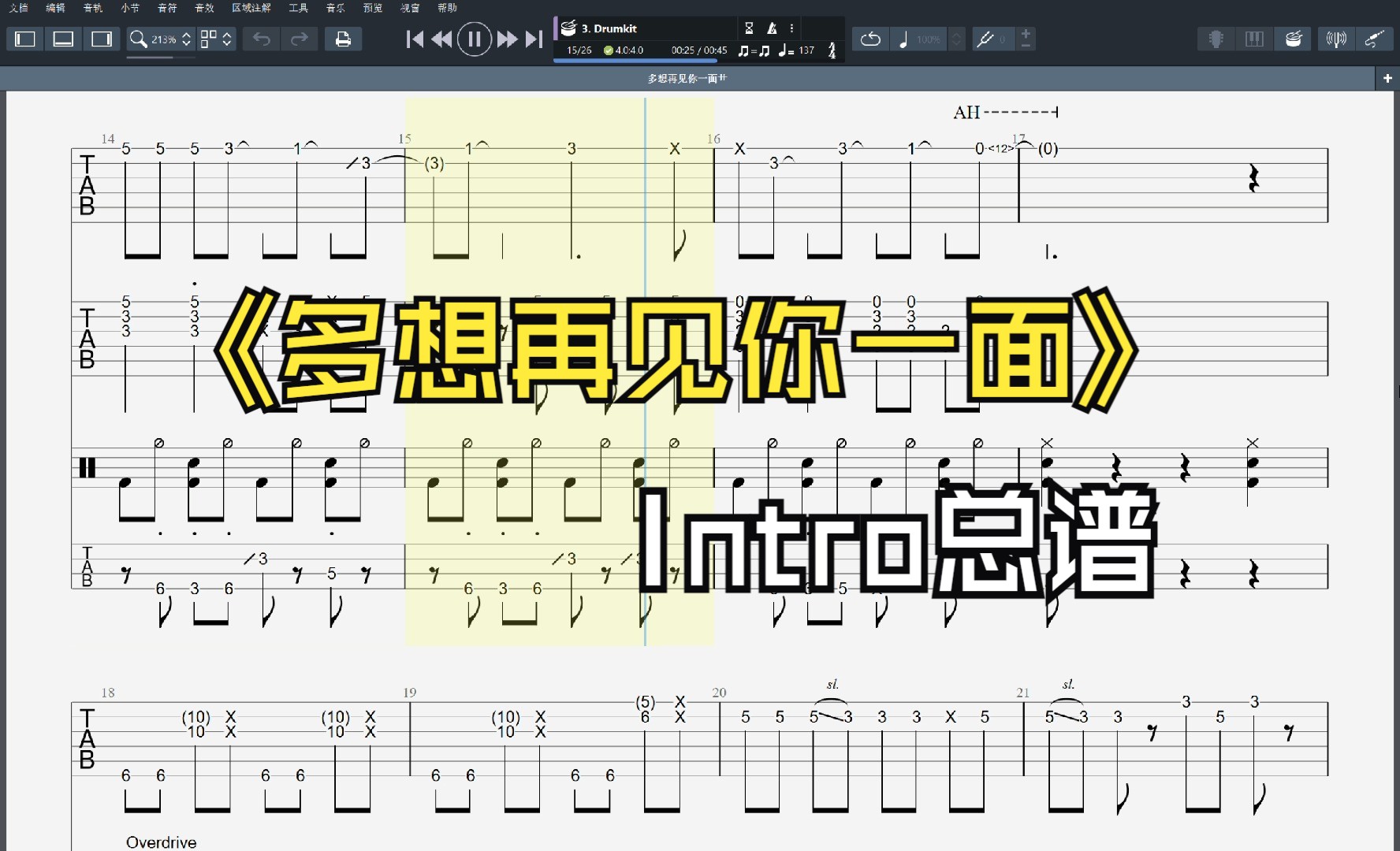Toggle loop playback

tap(870, 39)
